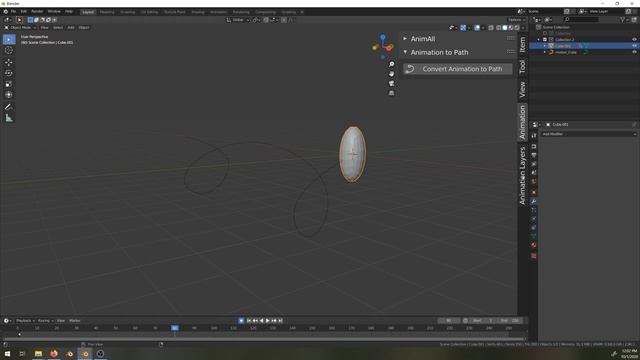This screenshot has width=640, height=360.
Task: Open transform orientation Global dropdown
Action: click(238, 20)
